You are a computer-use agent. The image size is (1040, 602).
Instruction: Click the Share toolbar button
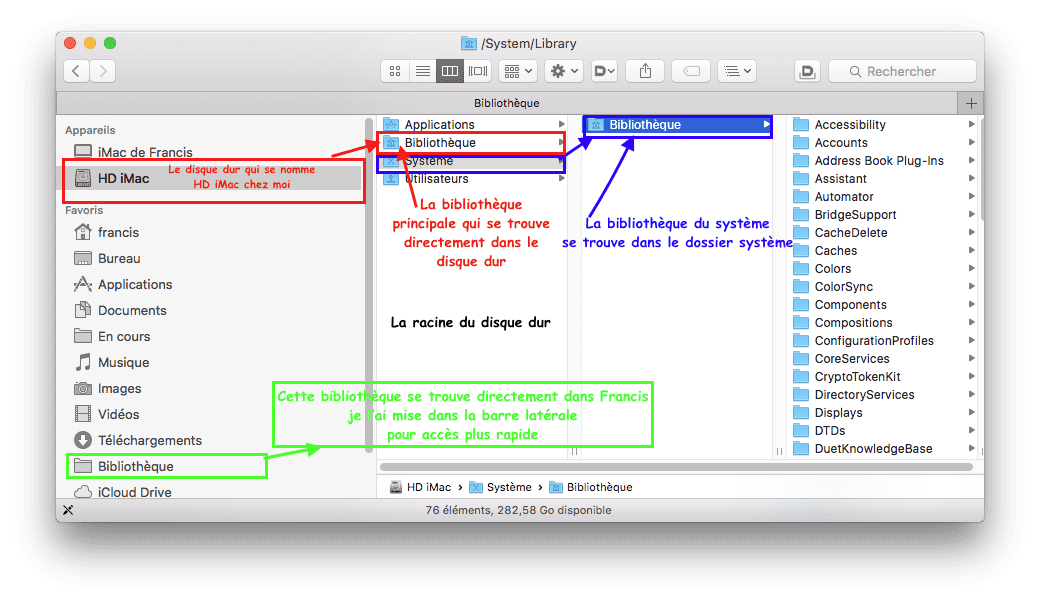[645, 71]
